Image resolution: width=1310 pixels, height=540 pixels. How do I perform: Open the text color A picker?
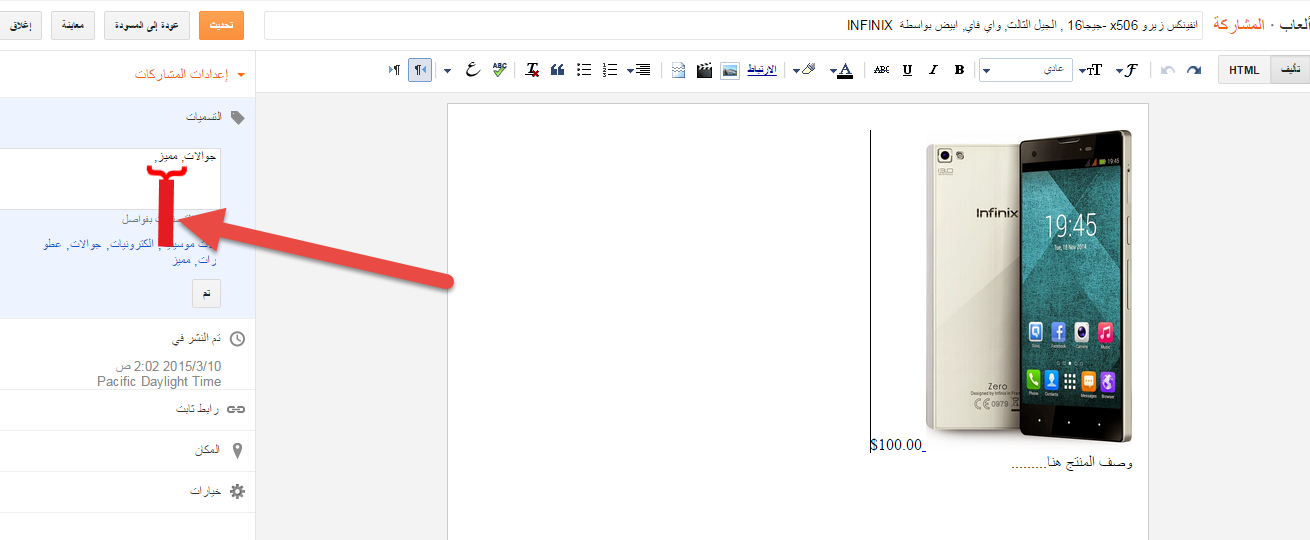pyautogui.click(x=841, y=70)
